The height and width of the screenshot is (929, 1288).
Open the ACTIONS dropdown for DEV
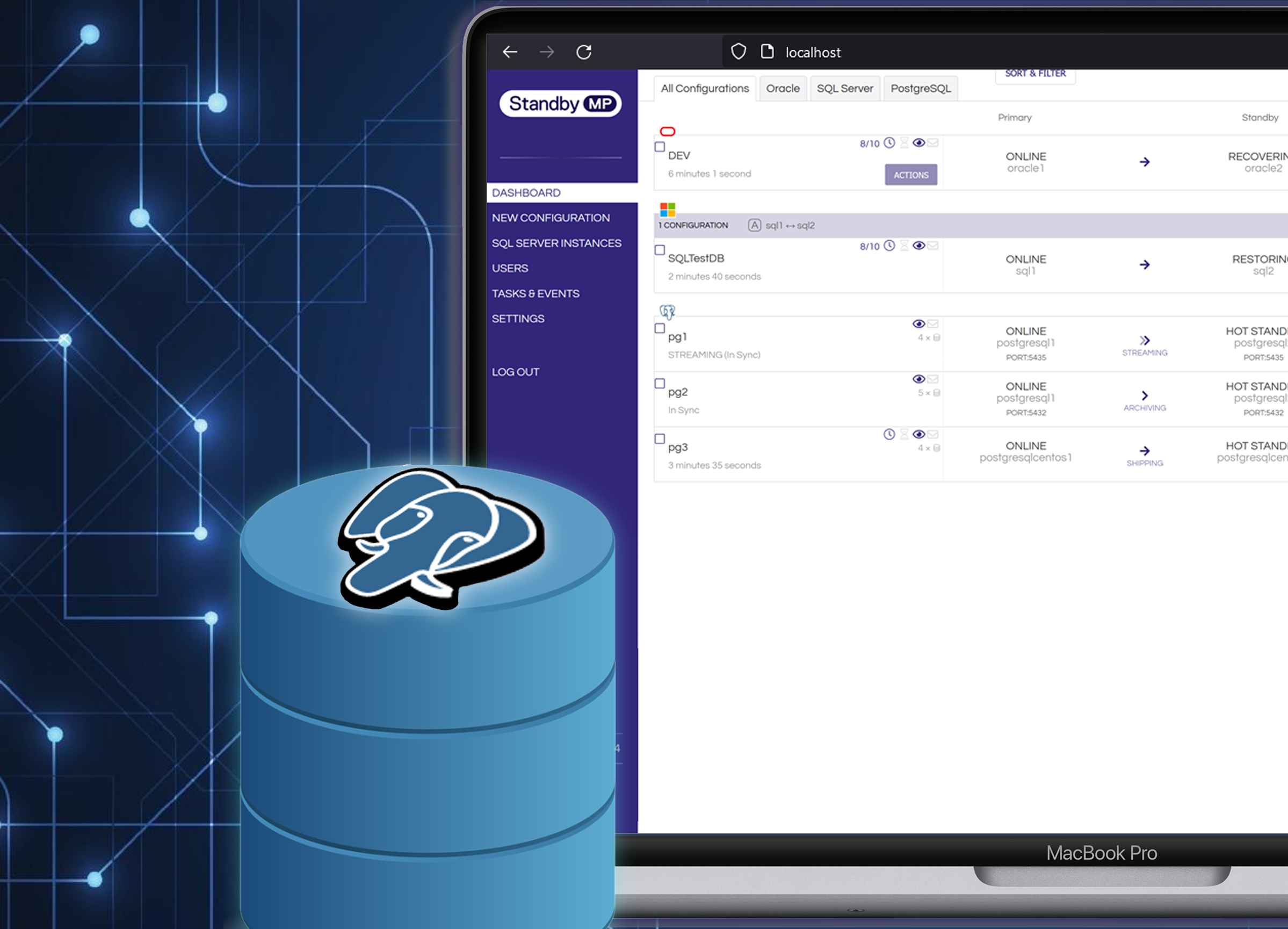click(910, 175)
